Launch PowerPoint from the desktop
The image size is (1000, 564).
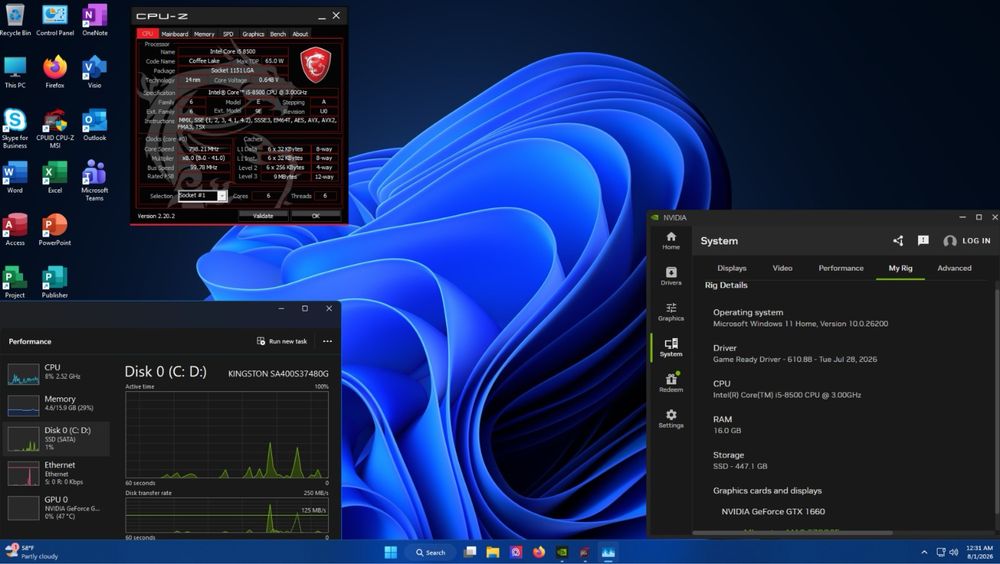click(55, 230)
